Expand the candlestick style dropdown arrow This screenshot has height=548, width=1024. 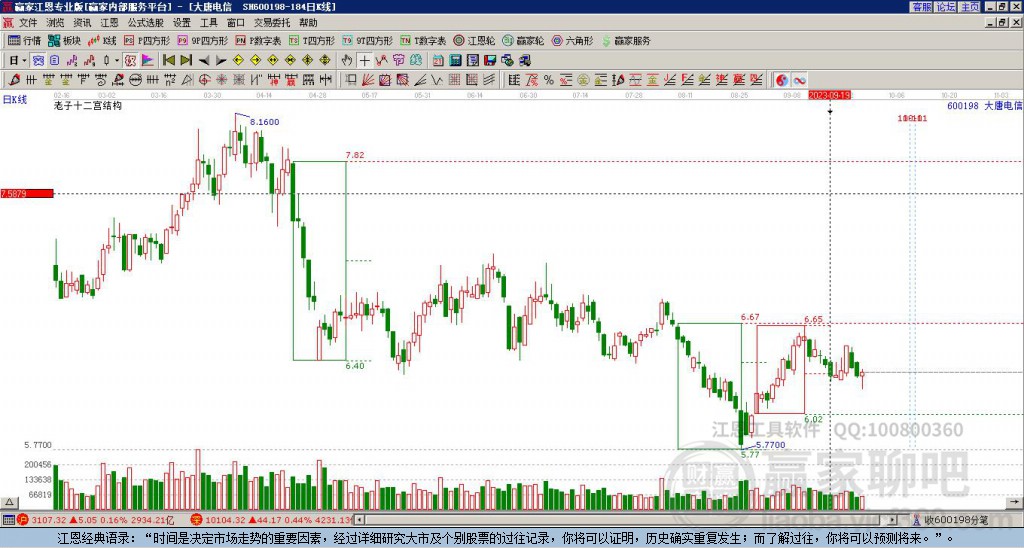[x=117, y=61]
